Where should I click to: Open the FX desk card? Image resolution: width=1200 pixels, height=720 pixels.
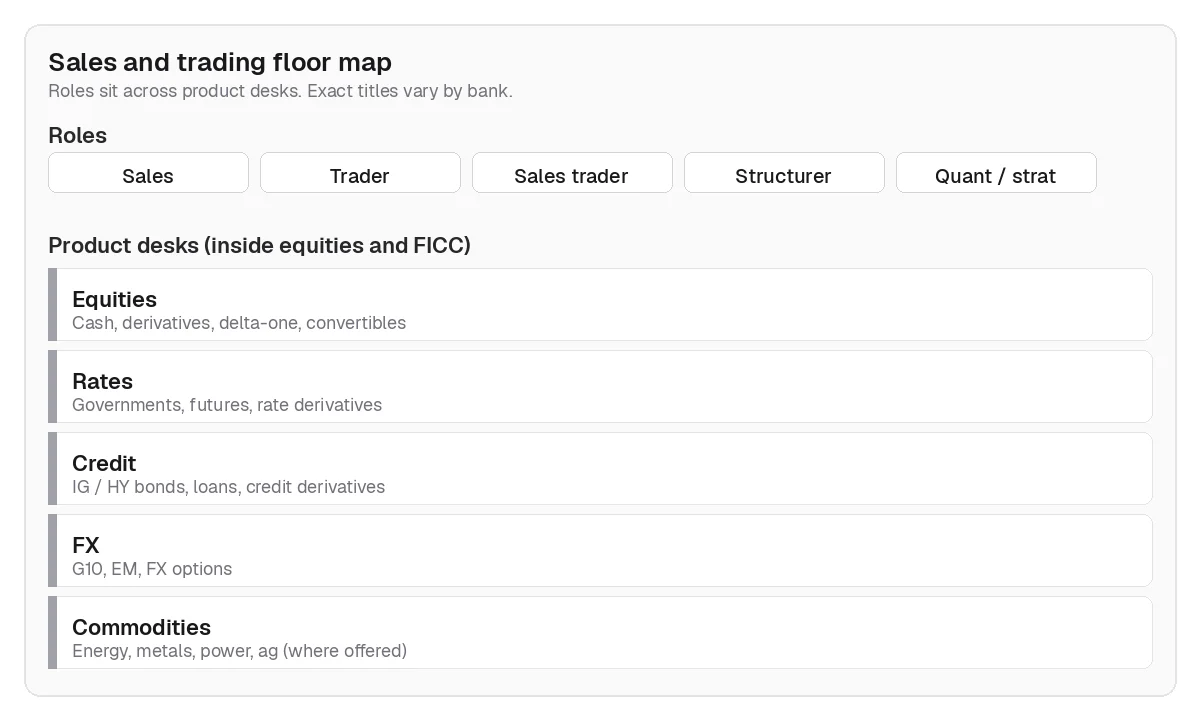pyautogui.click(x=600, y=551)
